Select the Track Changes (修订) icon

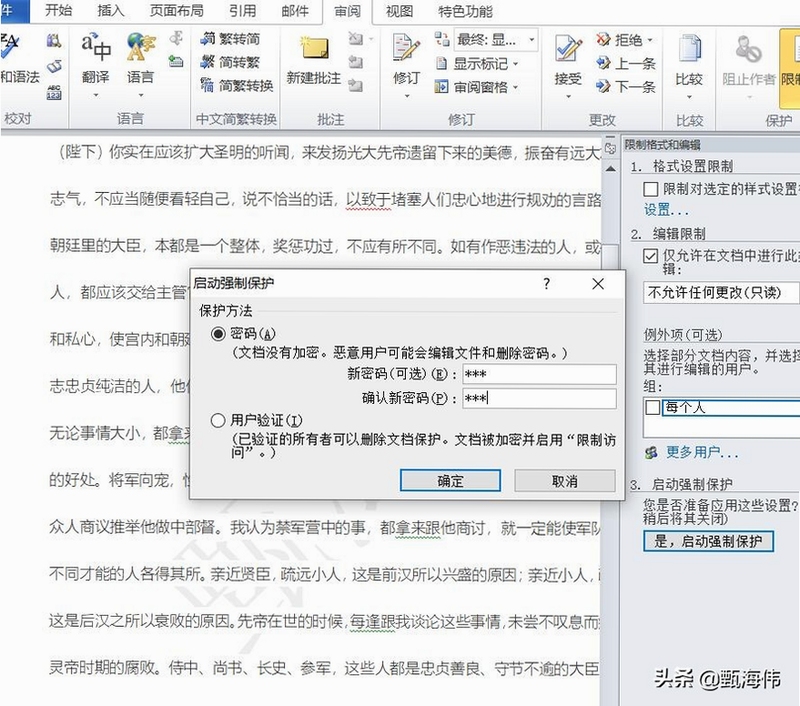(406, 48)
